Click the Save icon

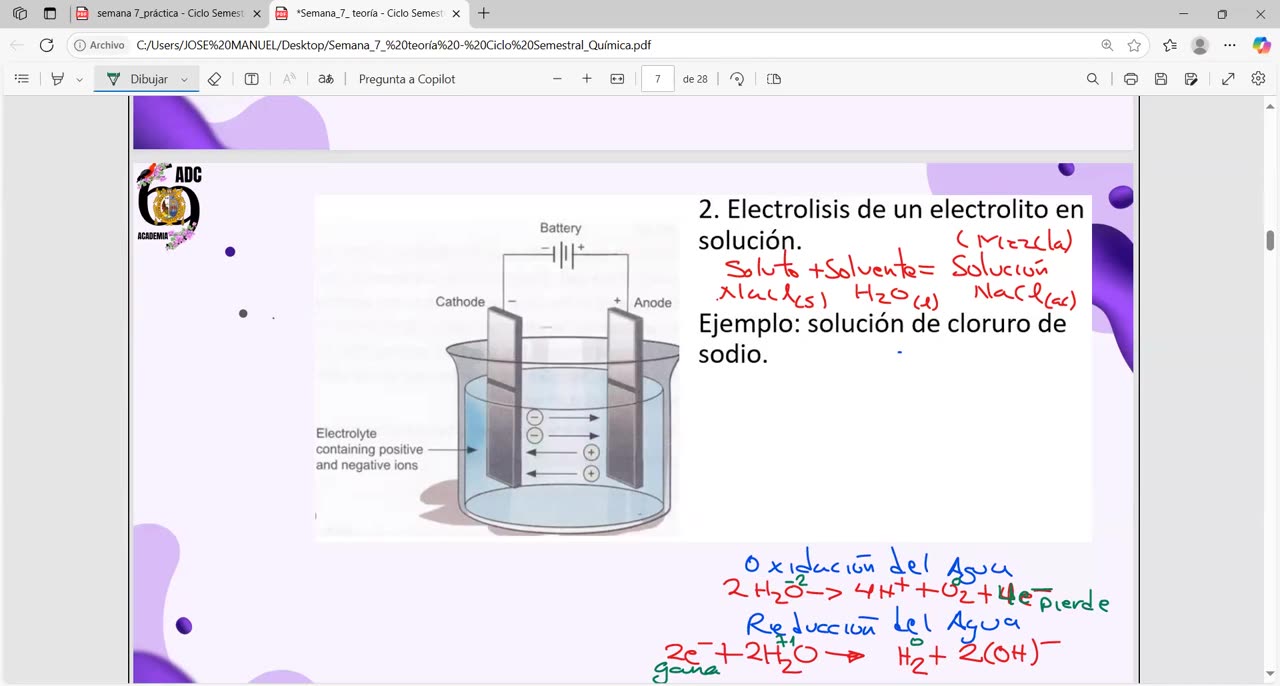(x=1161, y=79)
